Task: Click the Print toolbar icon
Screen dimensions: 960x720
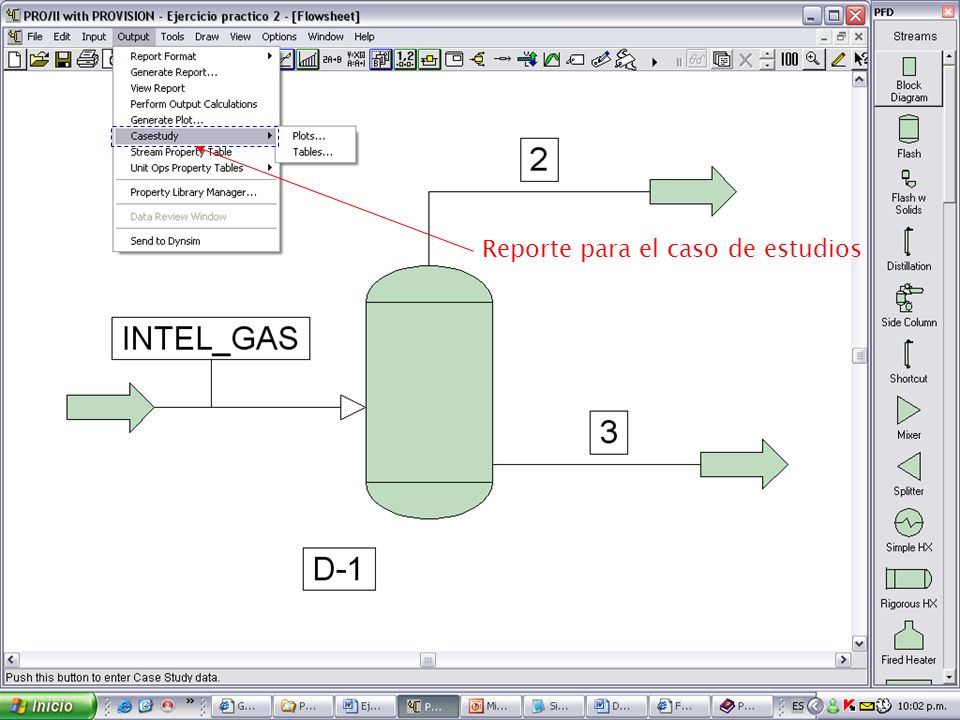Action: coord(88,59)
